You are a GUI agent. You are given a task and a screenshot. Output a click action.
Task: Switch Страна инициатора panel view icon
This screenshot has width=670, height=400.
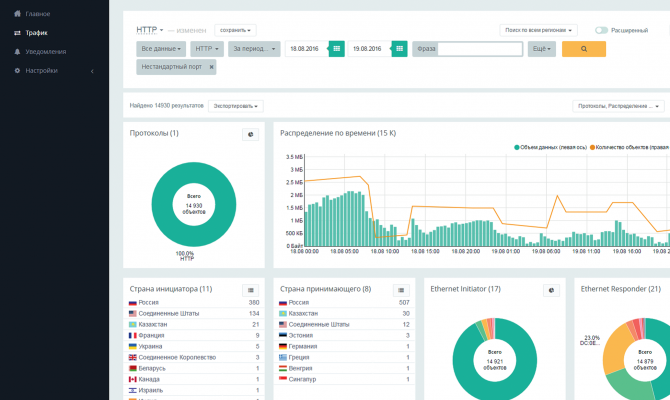tap(250, 291)
